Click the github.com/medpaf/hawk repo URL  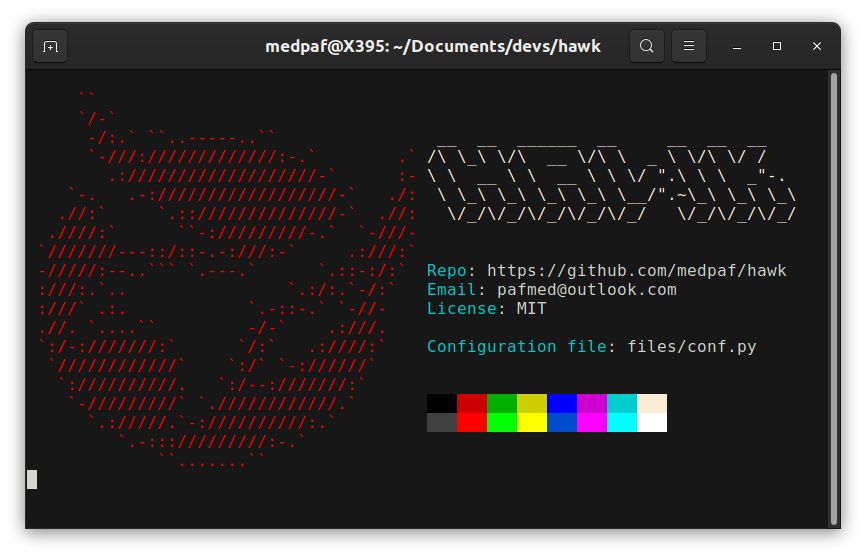(x=636, y=271)
